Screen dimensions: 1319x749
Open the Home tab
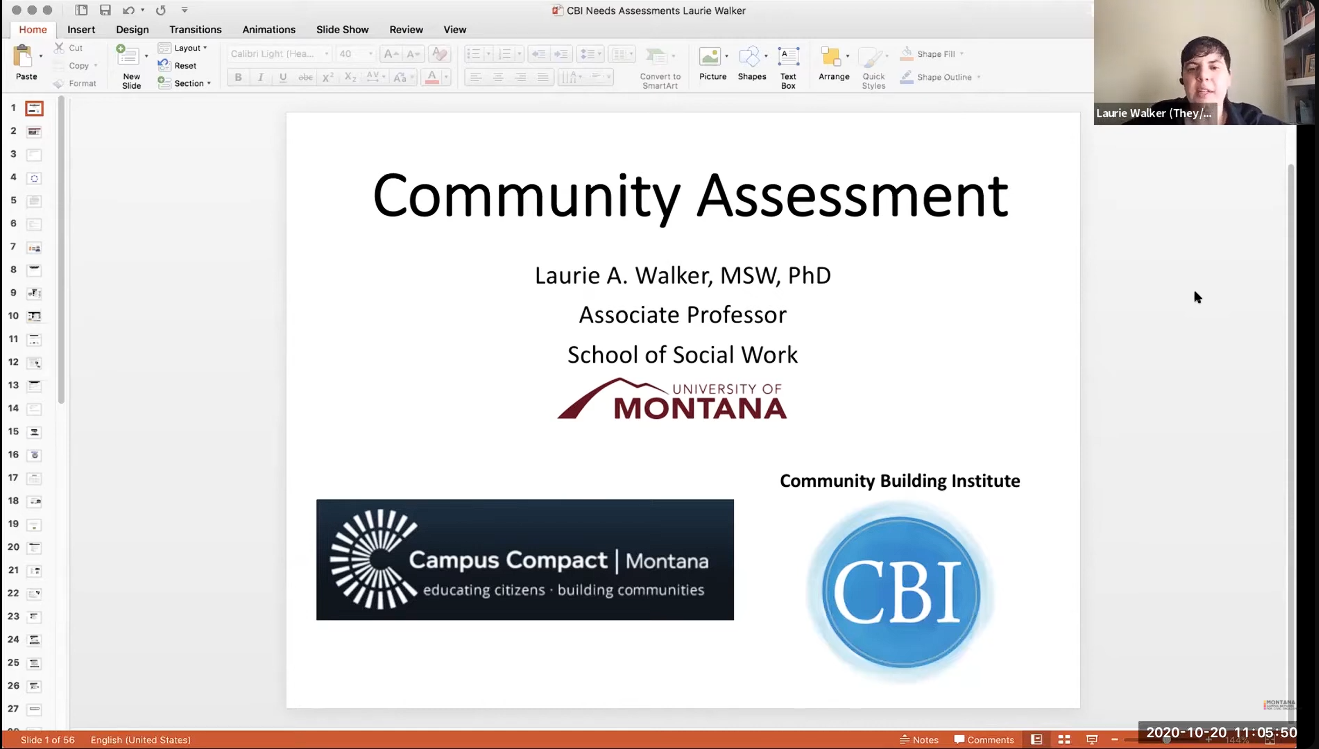(x=33, y=29)
